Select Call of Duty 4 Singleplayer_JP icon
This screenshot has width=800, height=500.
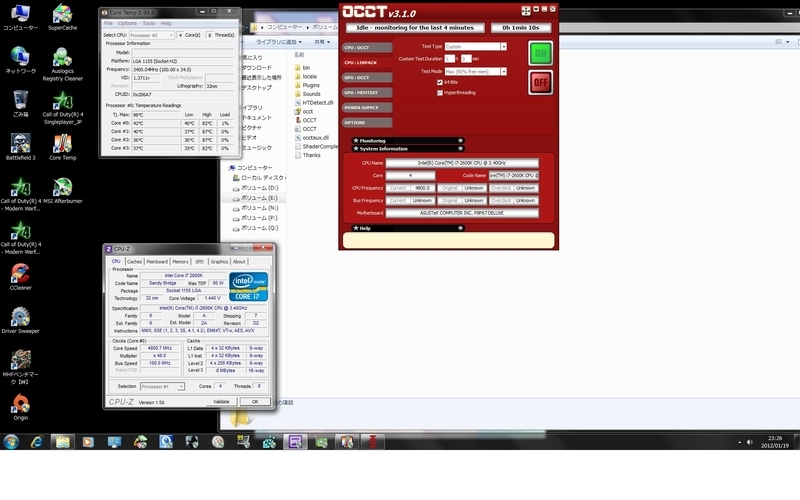(62, 107)
